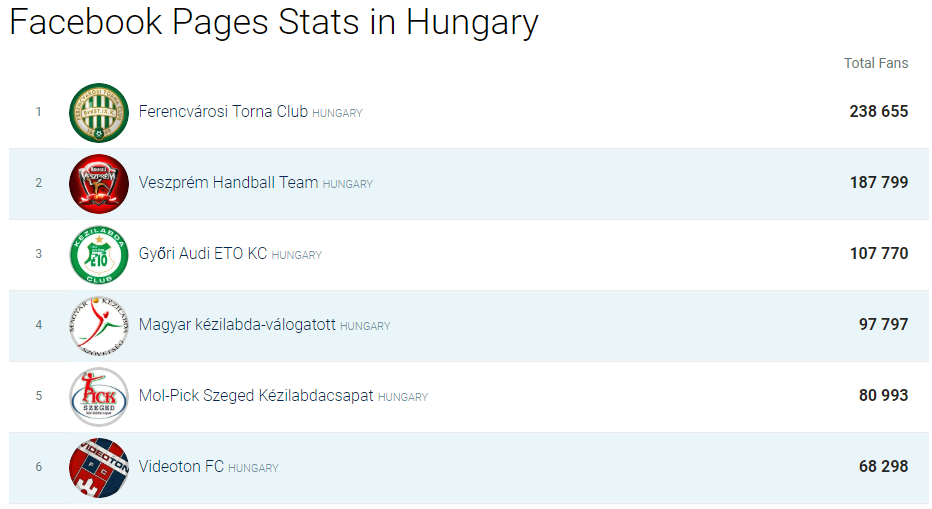Viewport: 932px width, 509px height.
Task: Click the Videoton FC name link
Action: [x=181, y=467]
